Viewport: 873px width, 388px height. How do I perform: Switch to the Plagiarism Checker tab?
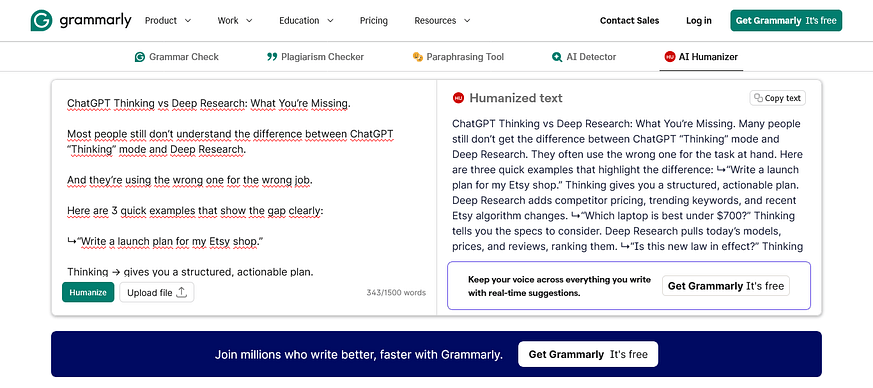(315, 57)
